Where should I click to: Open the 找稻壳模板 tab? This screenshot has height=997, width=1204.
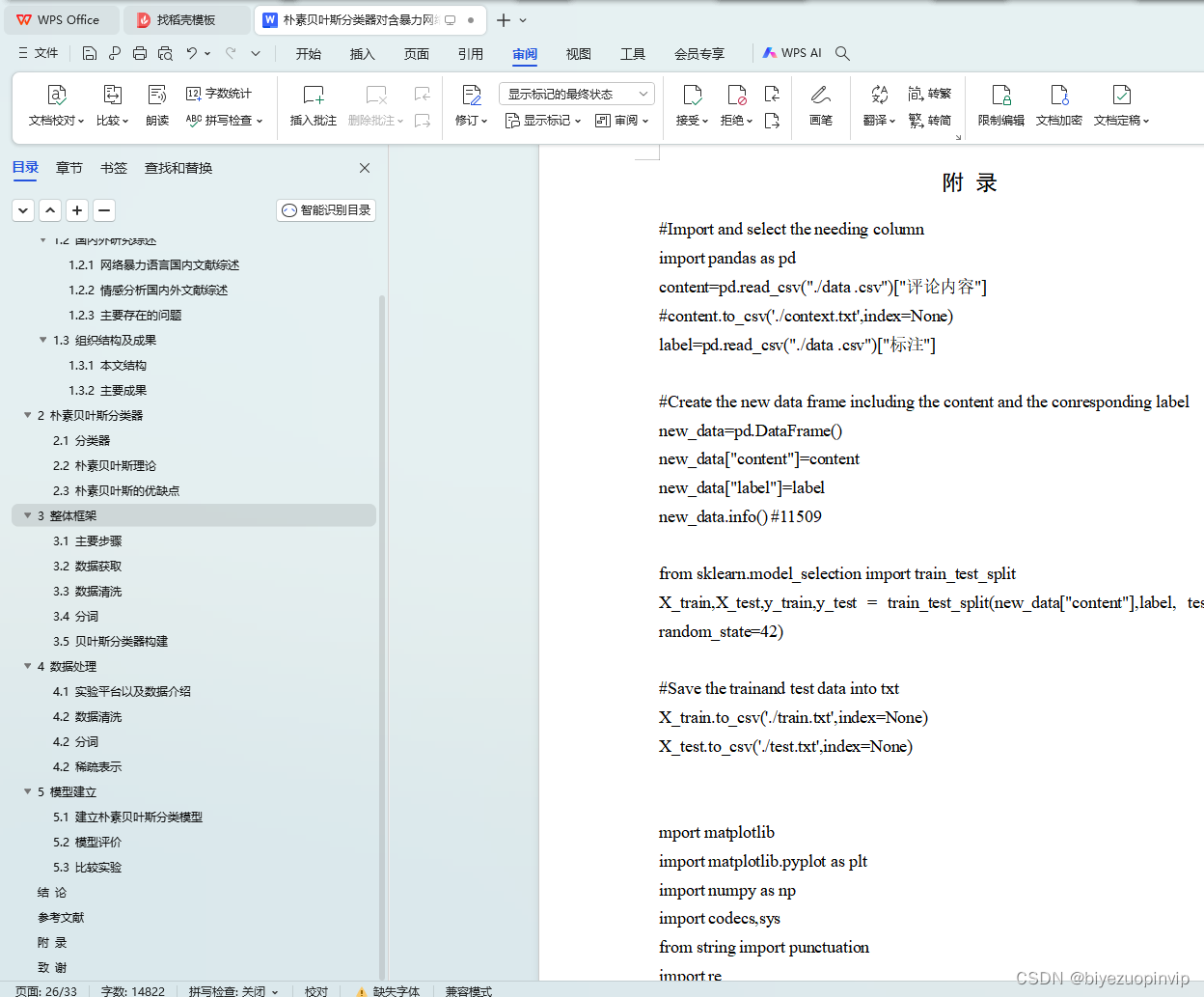188,20
